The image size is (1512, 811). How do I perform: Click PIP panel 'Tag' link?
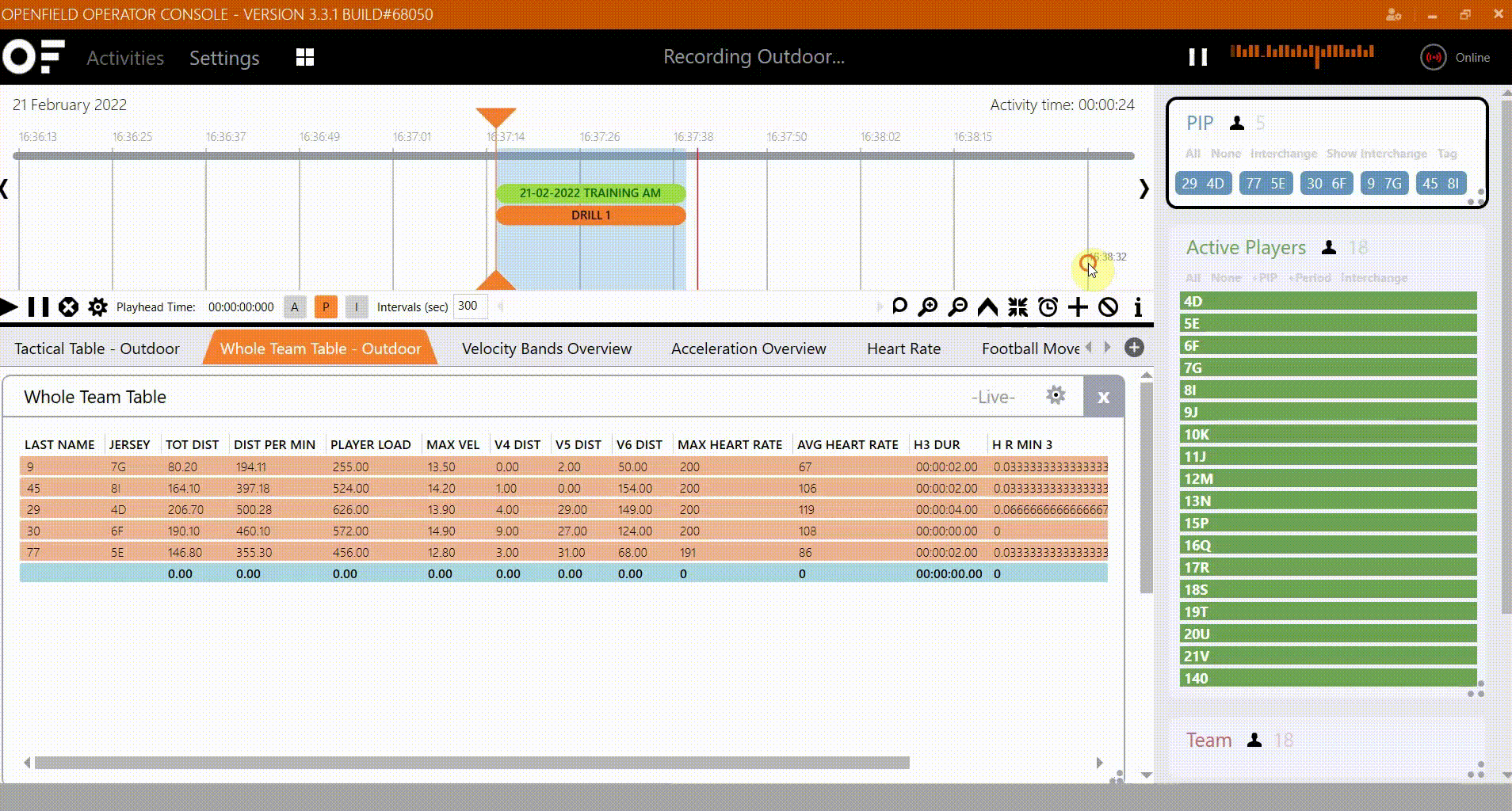click(x=1447, y=154)
